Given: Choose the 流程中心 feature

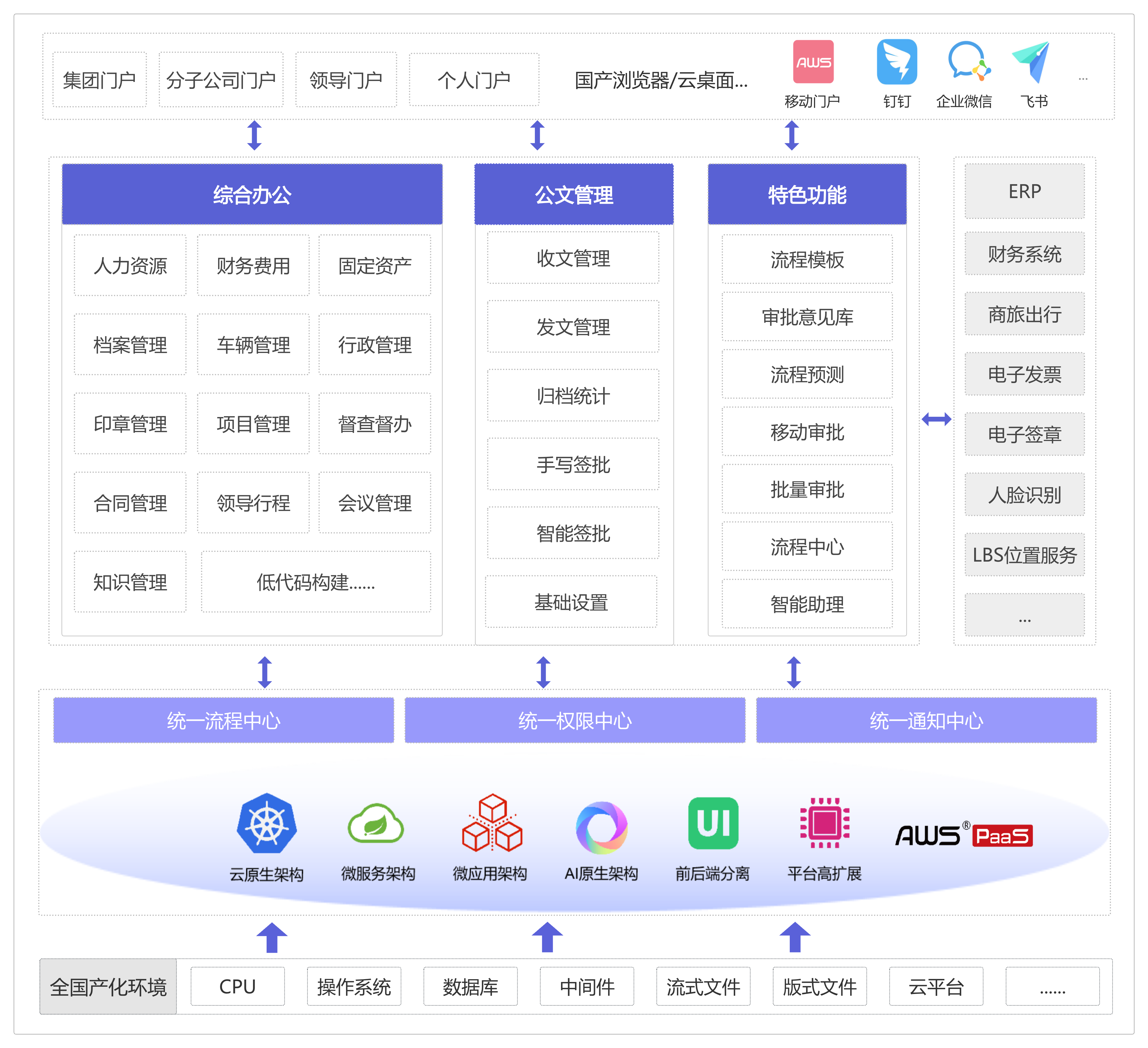Looking at the screenshot, I should click(808, 547).
